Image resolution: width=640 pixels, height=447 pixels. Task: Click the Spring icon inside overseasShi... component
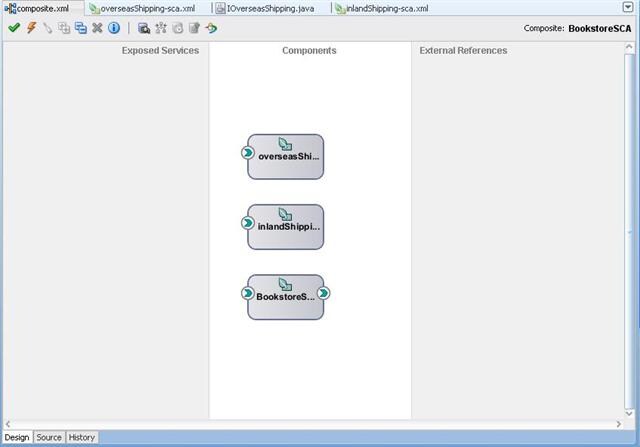pos(285,144)
